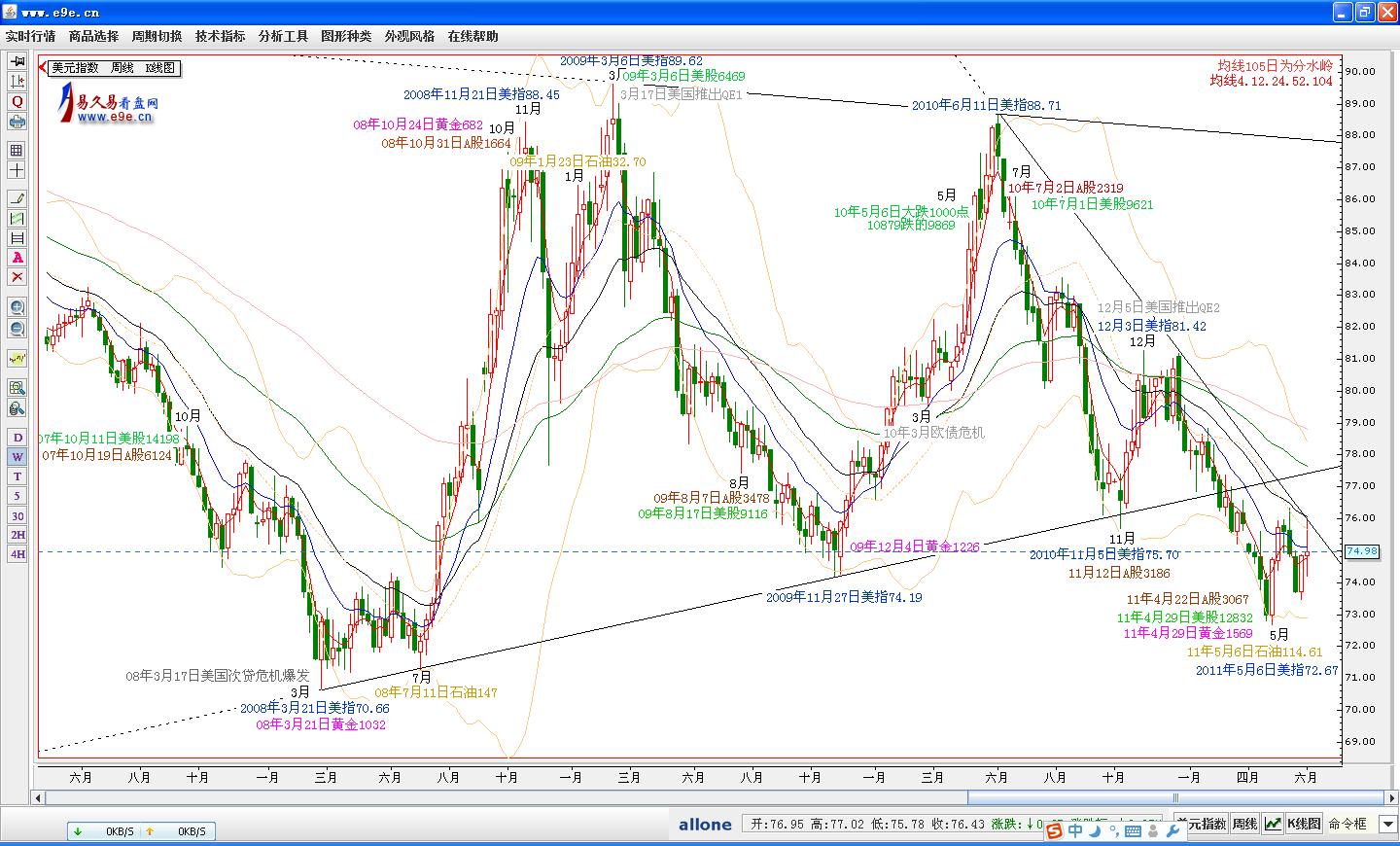The height and width of the screenshot is (846, 1400).
Task: Click the 12月5日美国推出QE2 annotation
Action: click(1158, 307)
